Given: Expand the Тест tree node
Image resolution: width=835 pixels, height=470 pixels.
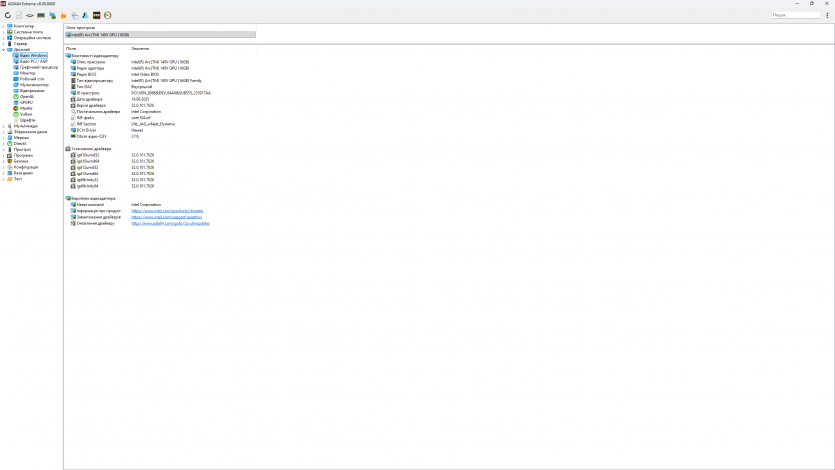Looking at the screenshot, I should [x=4, y=179].
